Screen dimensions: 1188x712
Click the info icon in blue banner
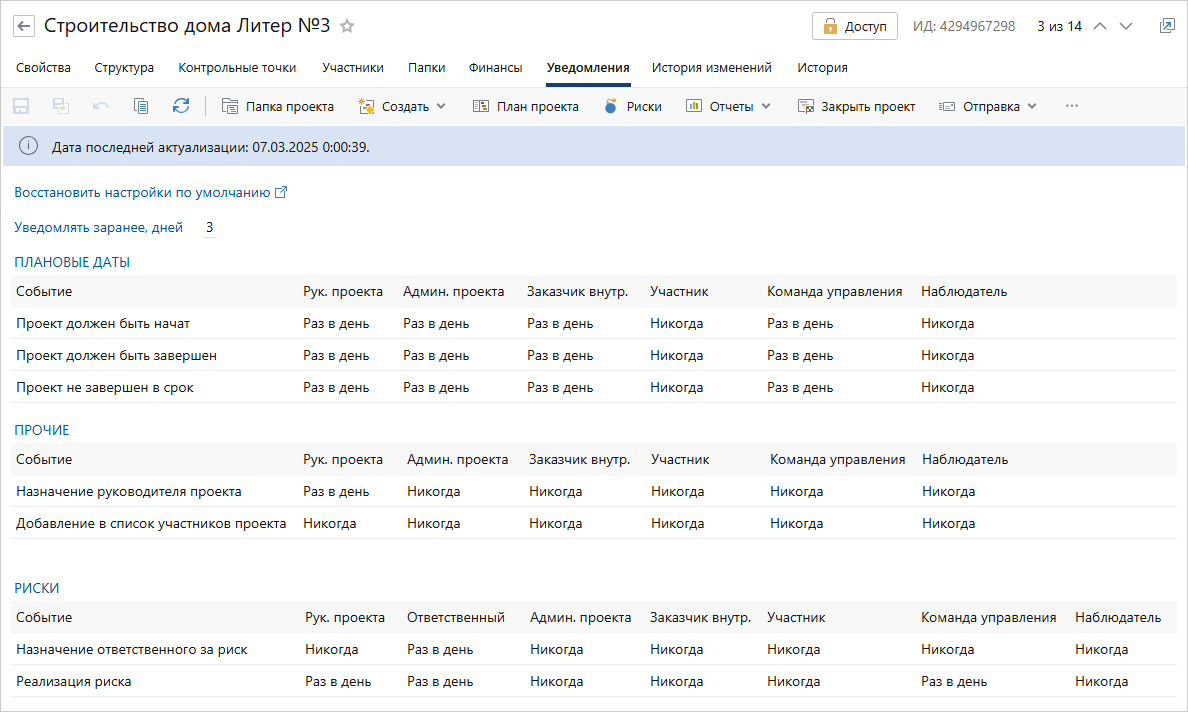(x=28, y=146)
